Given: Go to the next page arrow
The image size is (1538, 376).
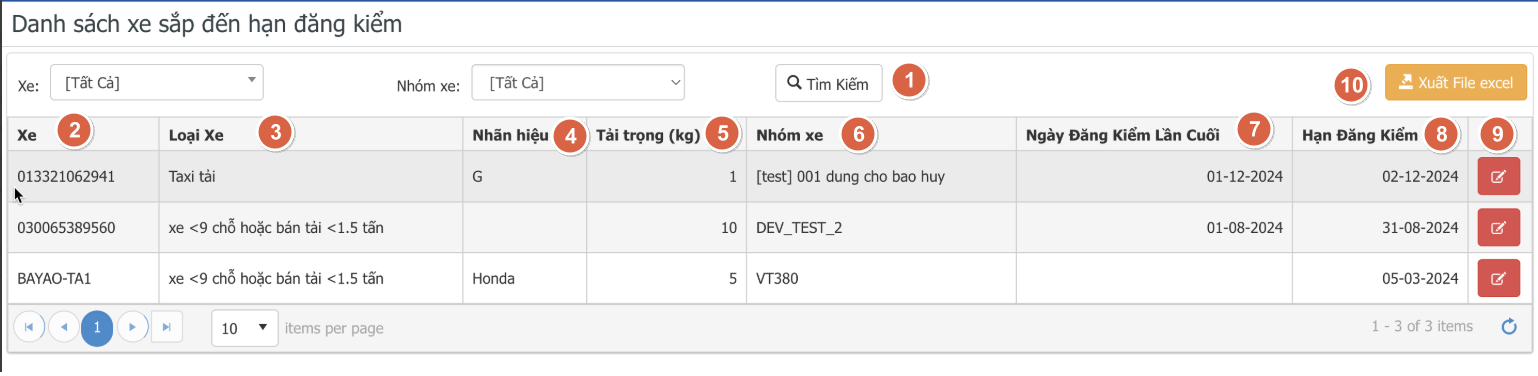Looking at the screenshot, I should pyautogui.click(x=132, y=328).
